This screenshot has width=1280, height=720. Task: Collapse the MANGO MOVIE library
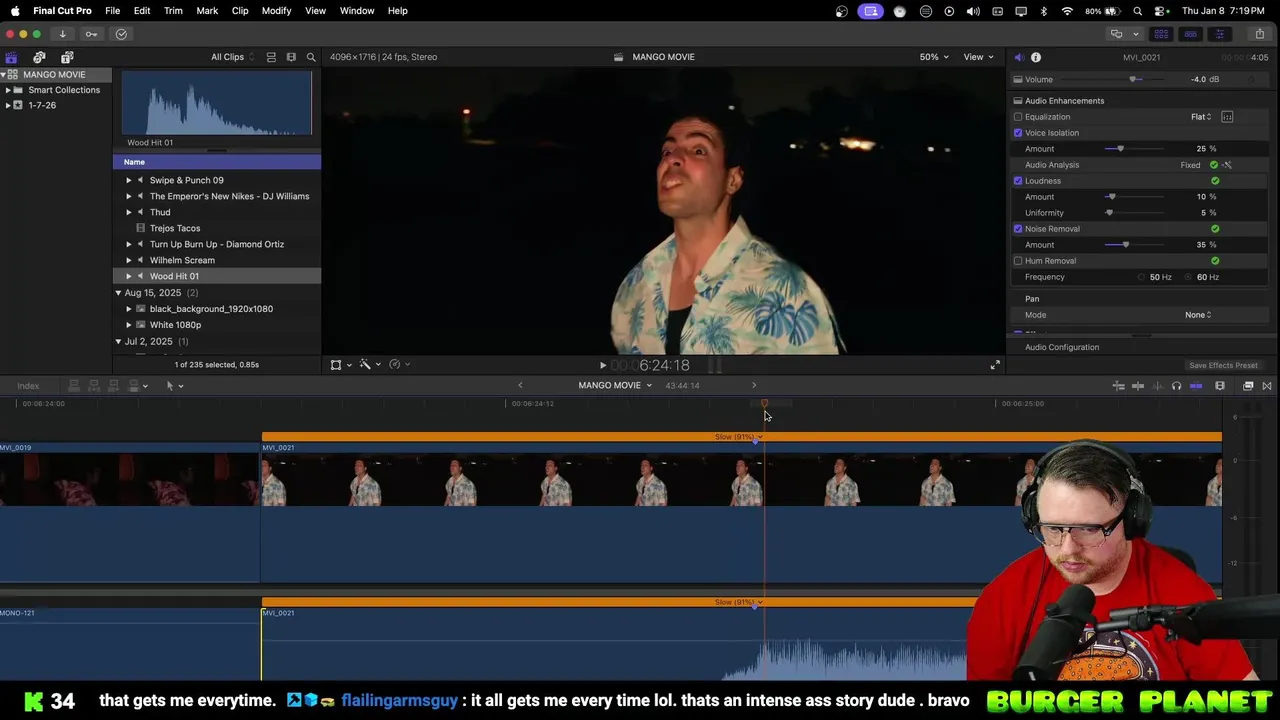tap(4, 75)
